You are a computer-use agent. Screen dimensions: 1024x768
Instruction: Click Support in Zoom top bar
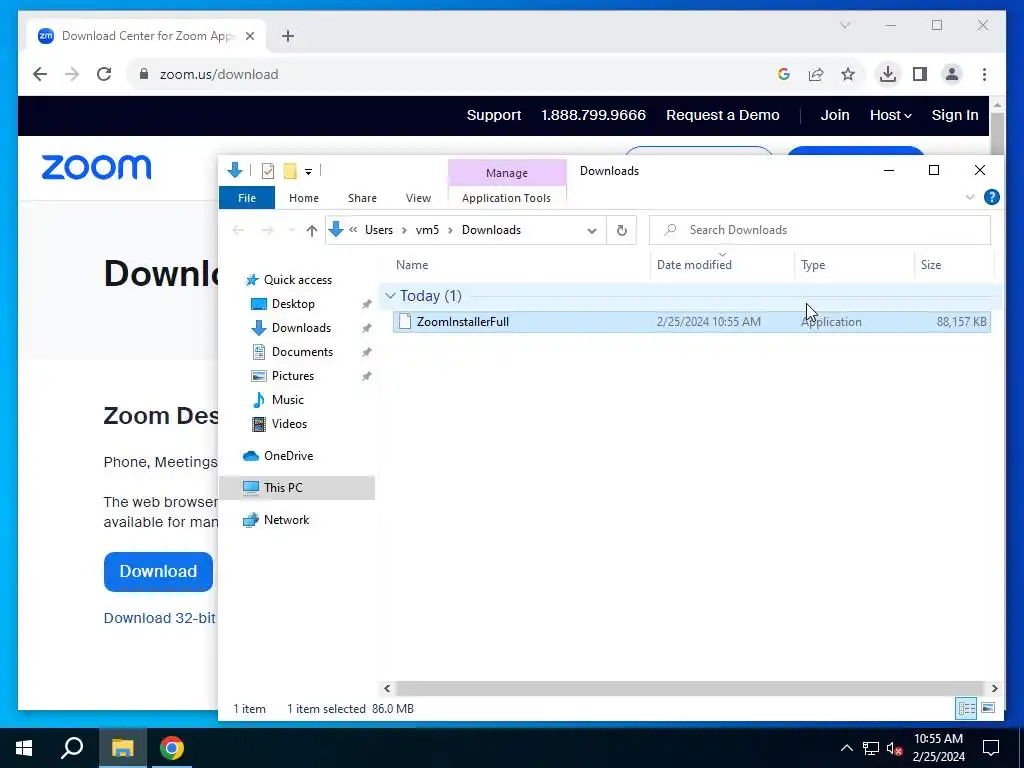pos(494,115)
